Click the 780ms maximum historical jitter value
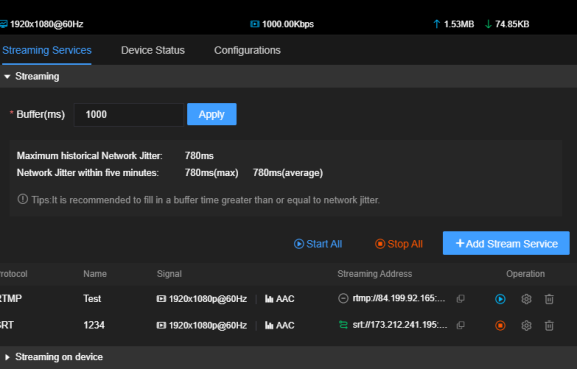Screen dimensions: 577x370 [x=199, y=156]
